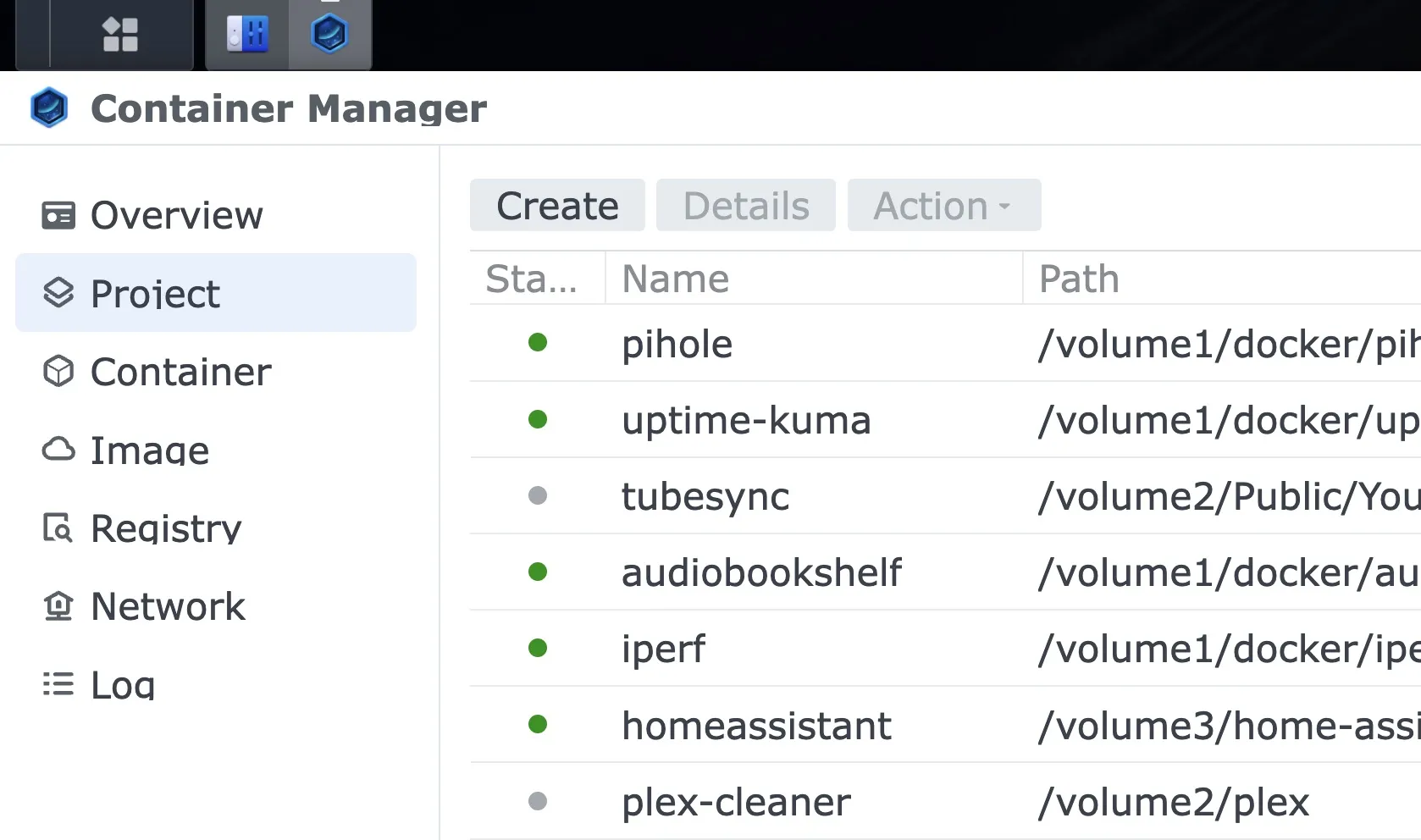Screen dimensions: 1421x840
Task: Switch to the Container section
Action: pyautogui.click(x=181, y=371)
